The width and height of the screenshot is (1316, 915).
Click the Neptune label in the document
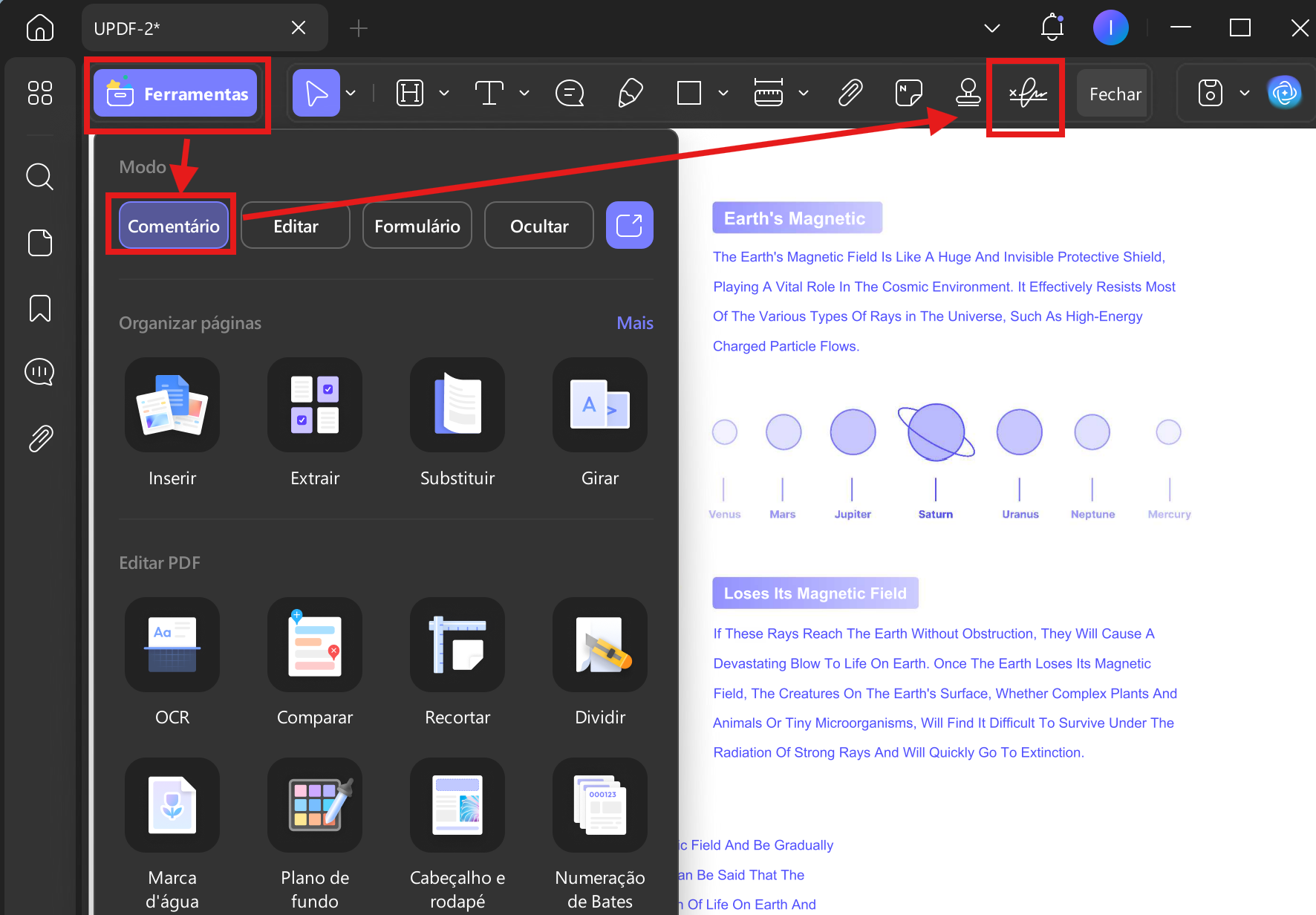[x=1092, y=514]
